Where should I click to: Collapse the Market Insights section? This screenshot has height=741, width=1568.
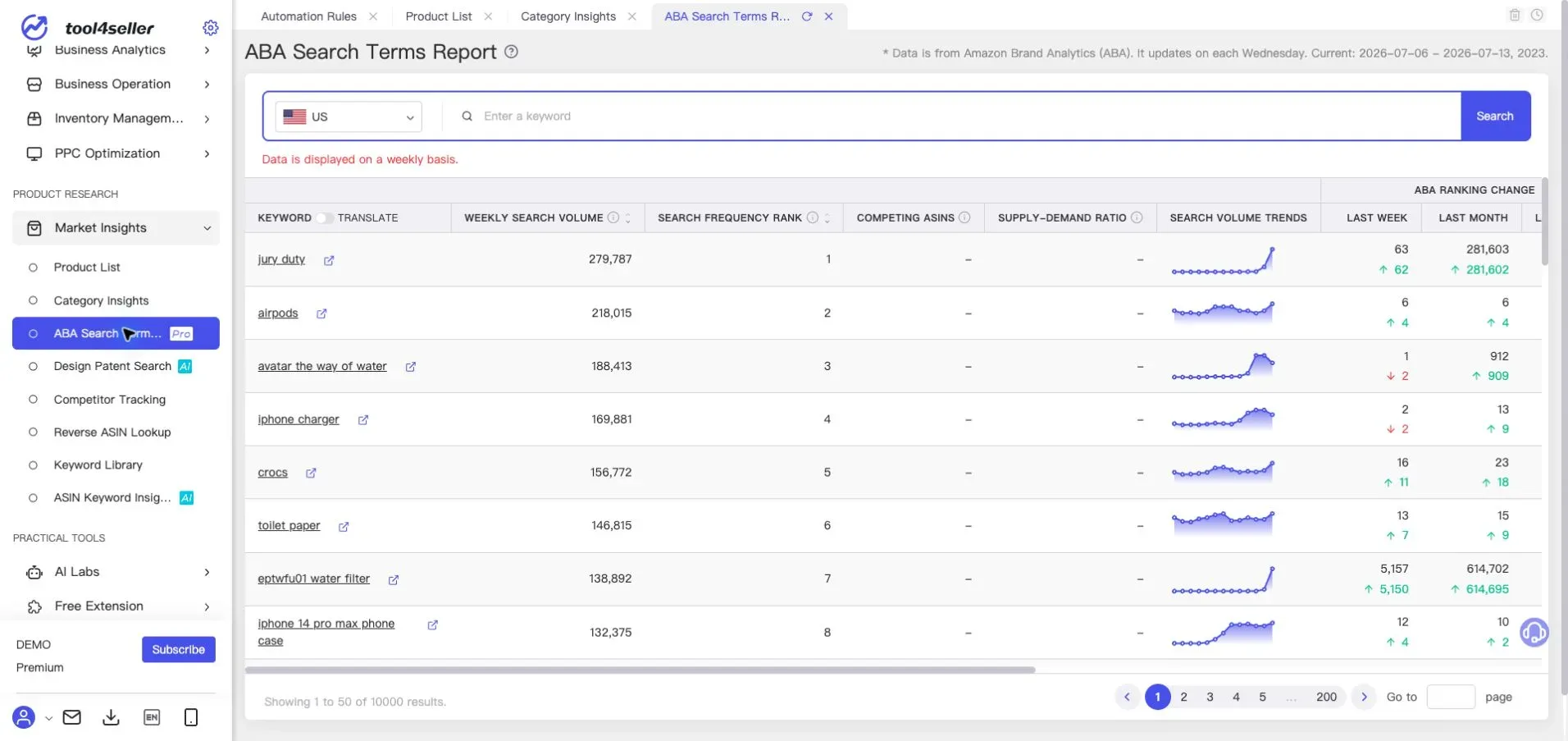tap(116, 228)
